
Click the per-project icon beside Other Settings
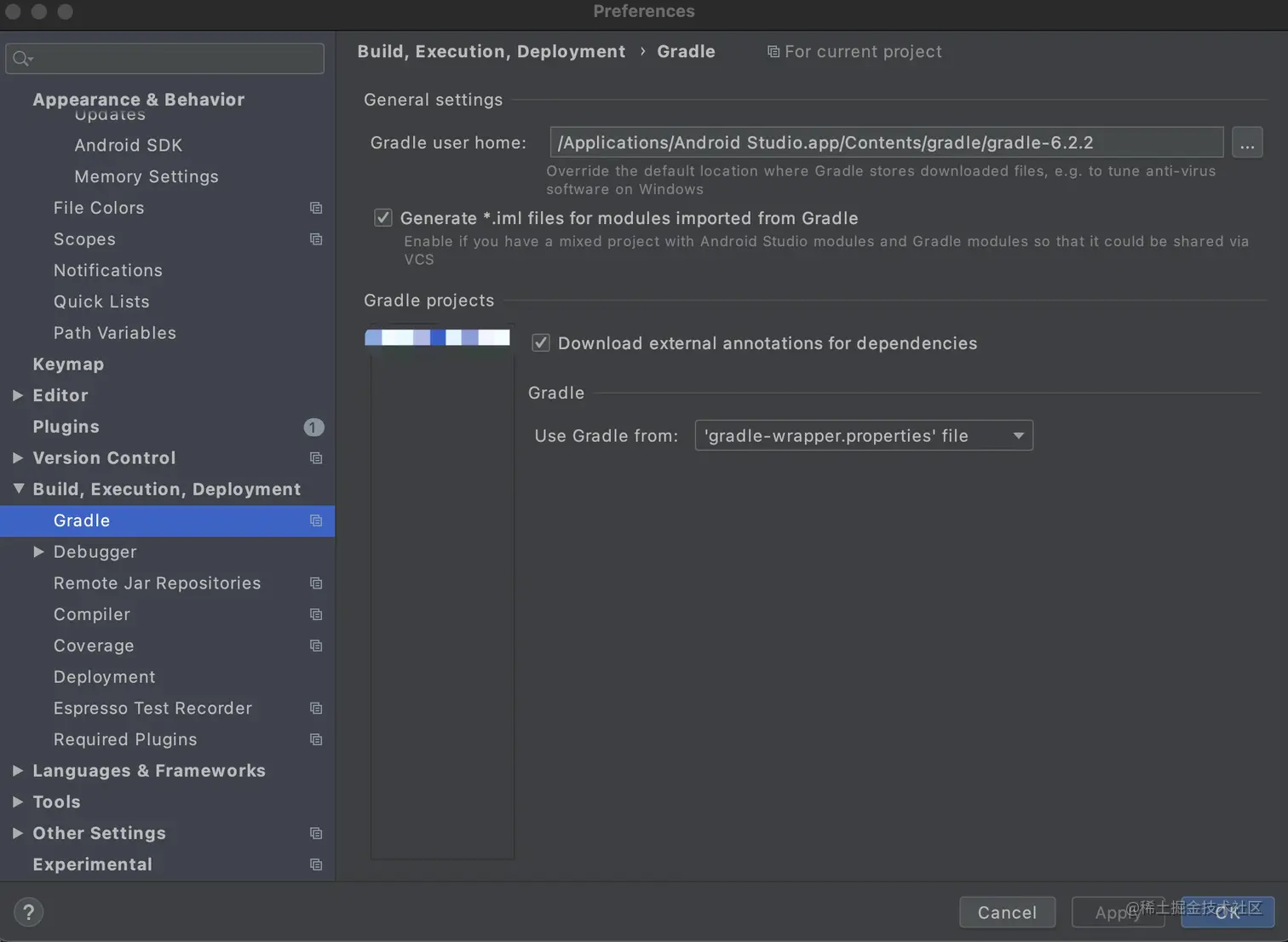316,833
